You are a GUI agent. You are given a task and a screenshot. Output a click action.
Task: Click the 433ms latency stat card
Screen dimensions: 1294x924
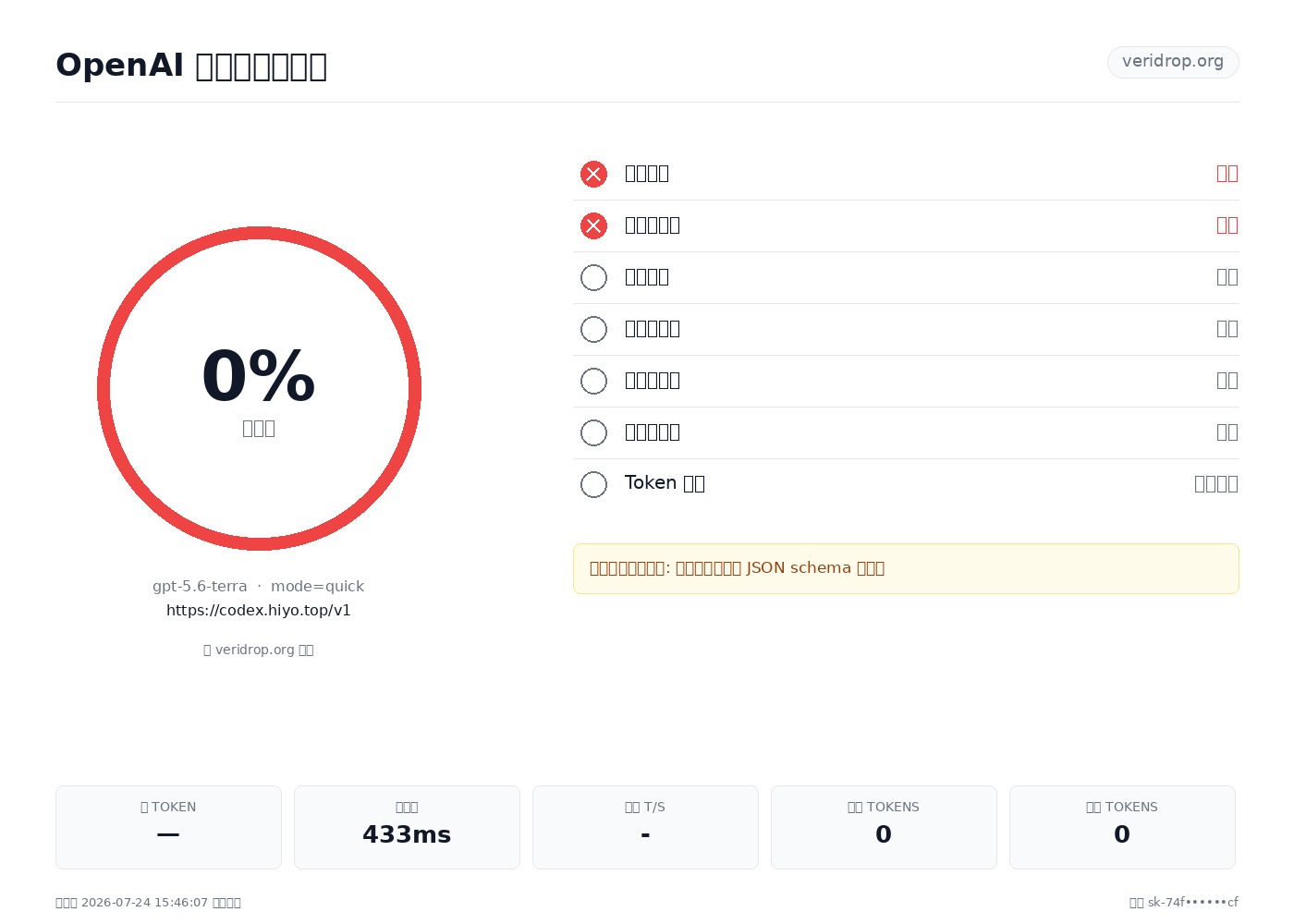[x=407, y=827]
